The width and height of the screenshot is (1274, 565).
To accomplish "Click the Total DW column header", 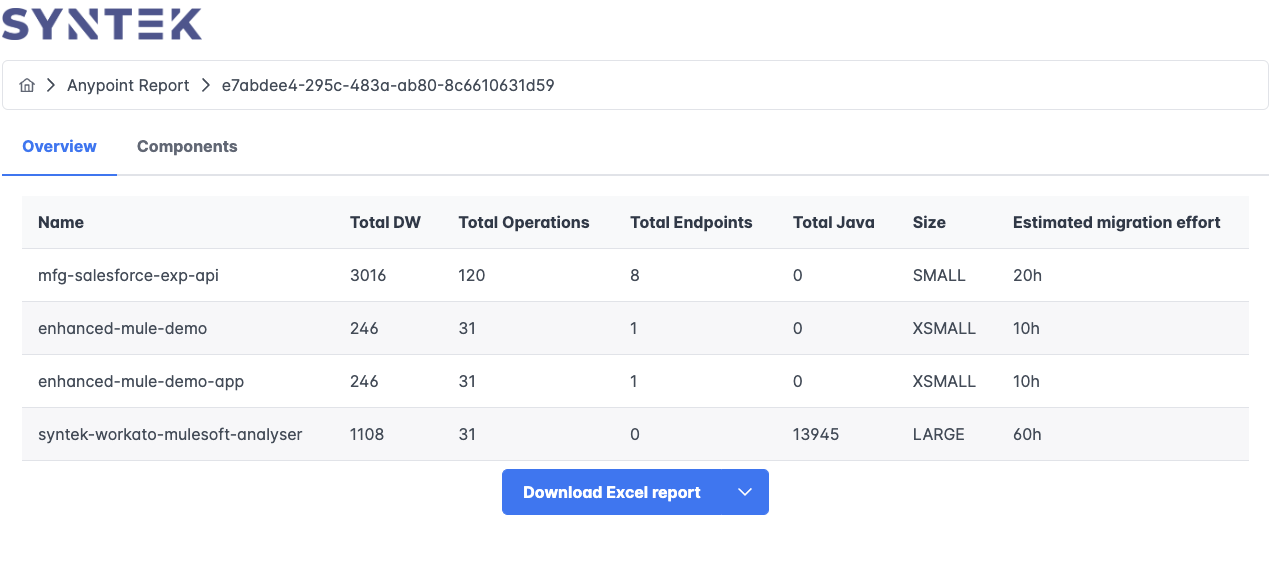I will pos(385,222).
